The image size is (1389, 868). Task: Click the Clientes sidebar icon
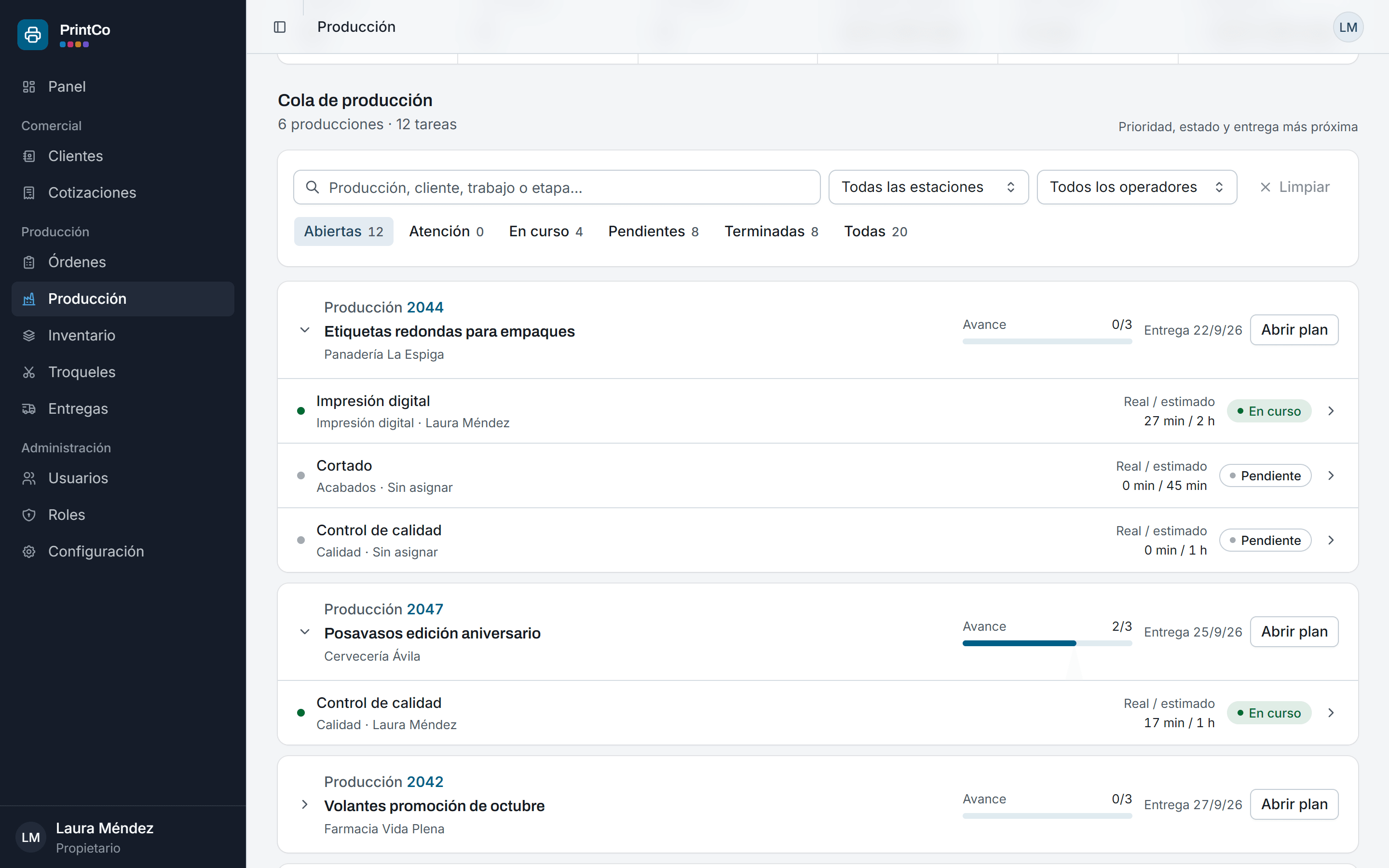29,156
